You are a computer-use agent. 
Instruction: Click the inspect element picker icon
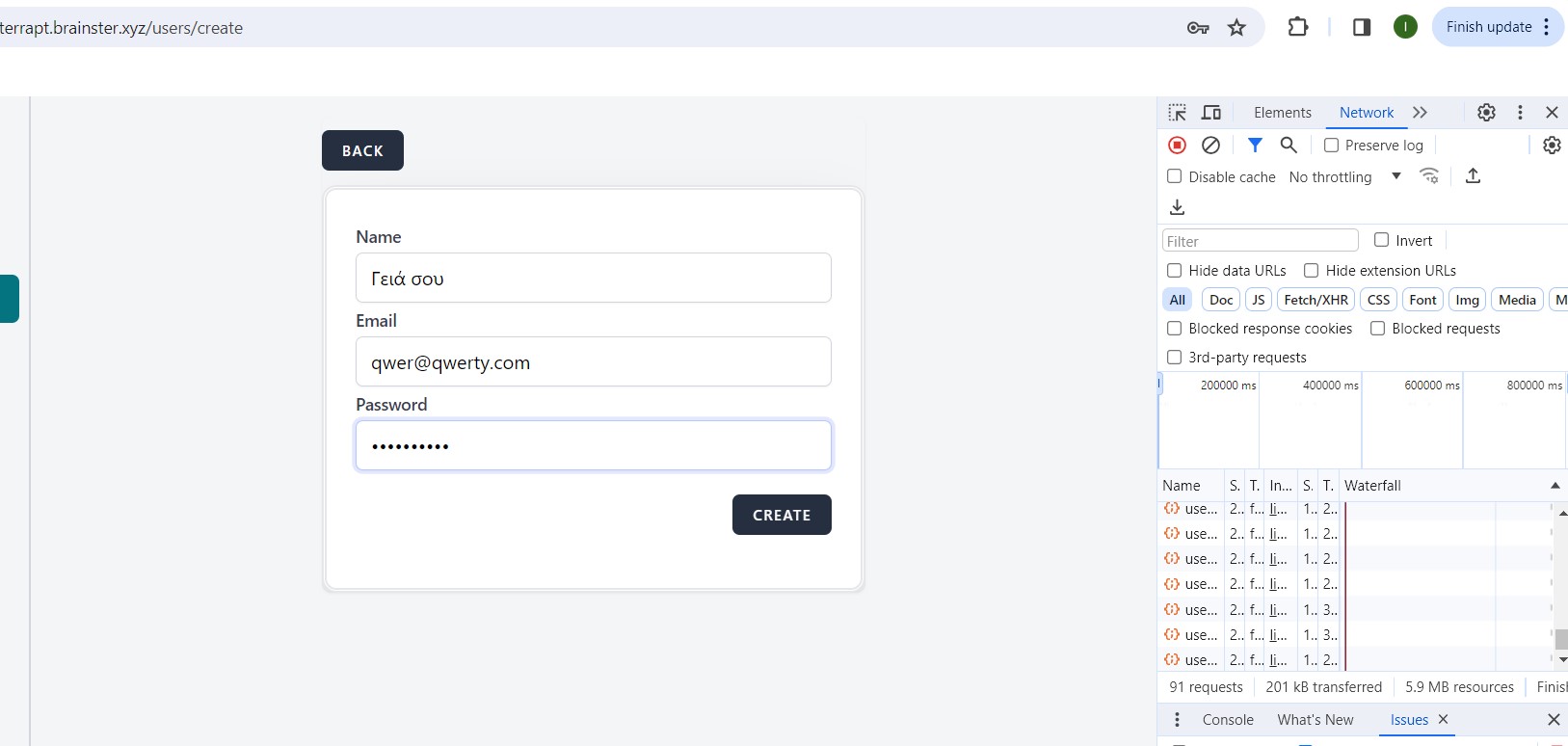tap(1177, 113)
